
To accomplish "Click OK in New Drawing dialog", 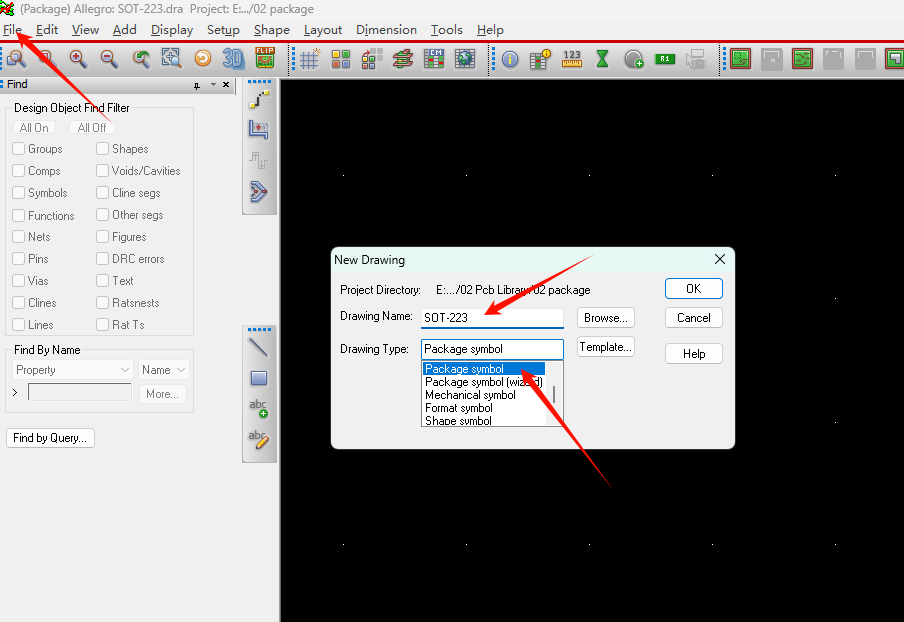I will 694,289.
